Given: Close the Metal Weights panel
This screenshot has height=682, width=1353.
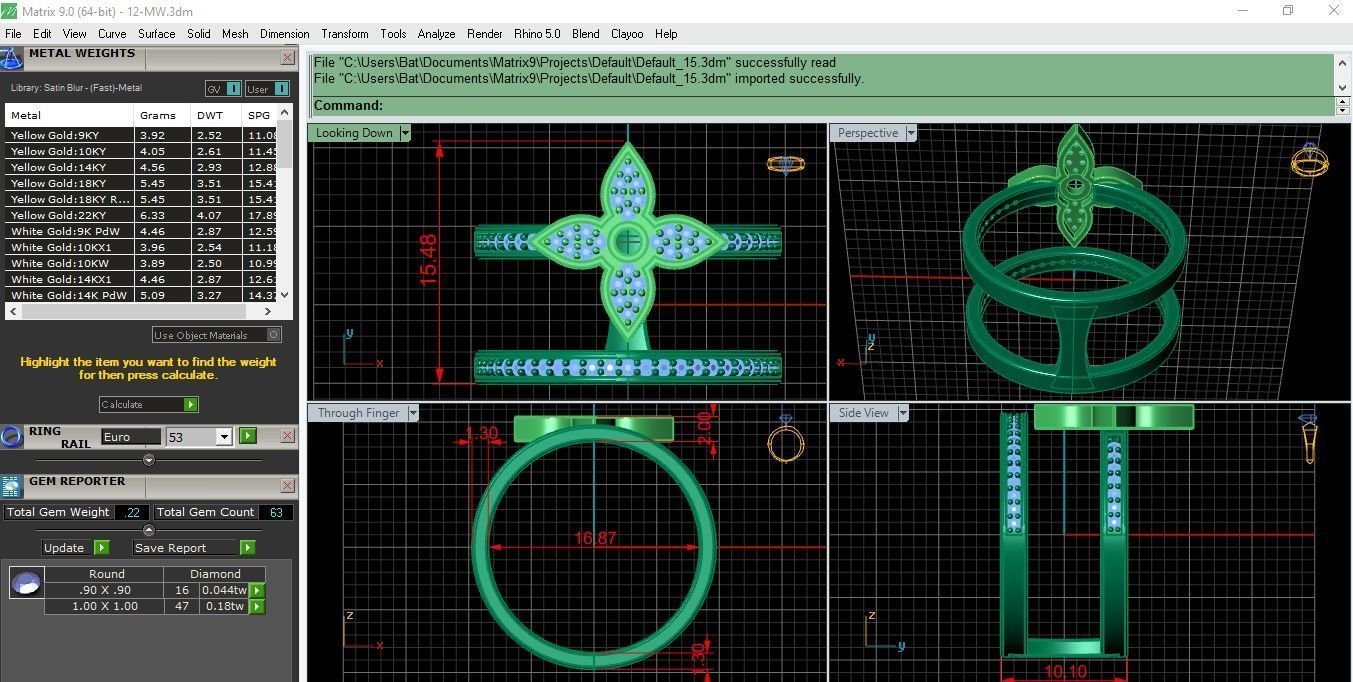Looking at the screenshot, I should [287, 58].
